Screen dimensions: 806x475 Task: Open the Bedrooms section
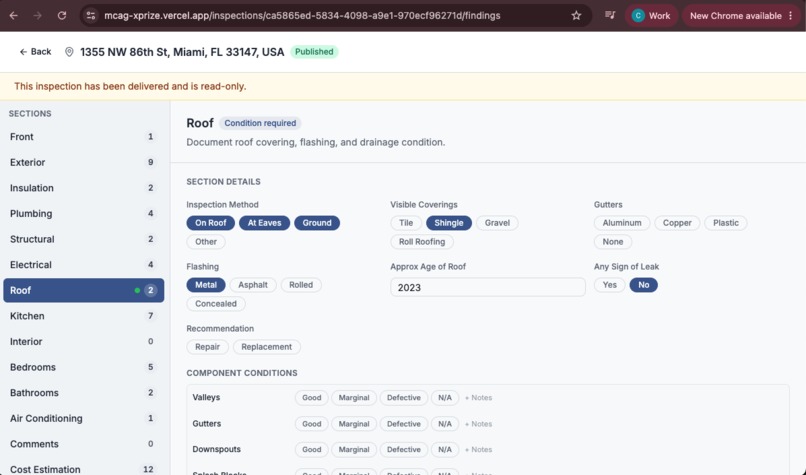83,367
